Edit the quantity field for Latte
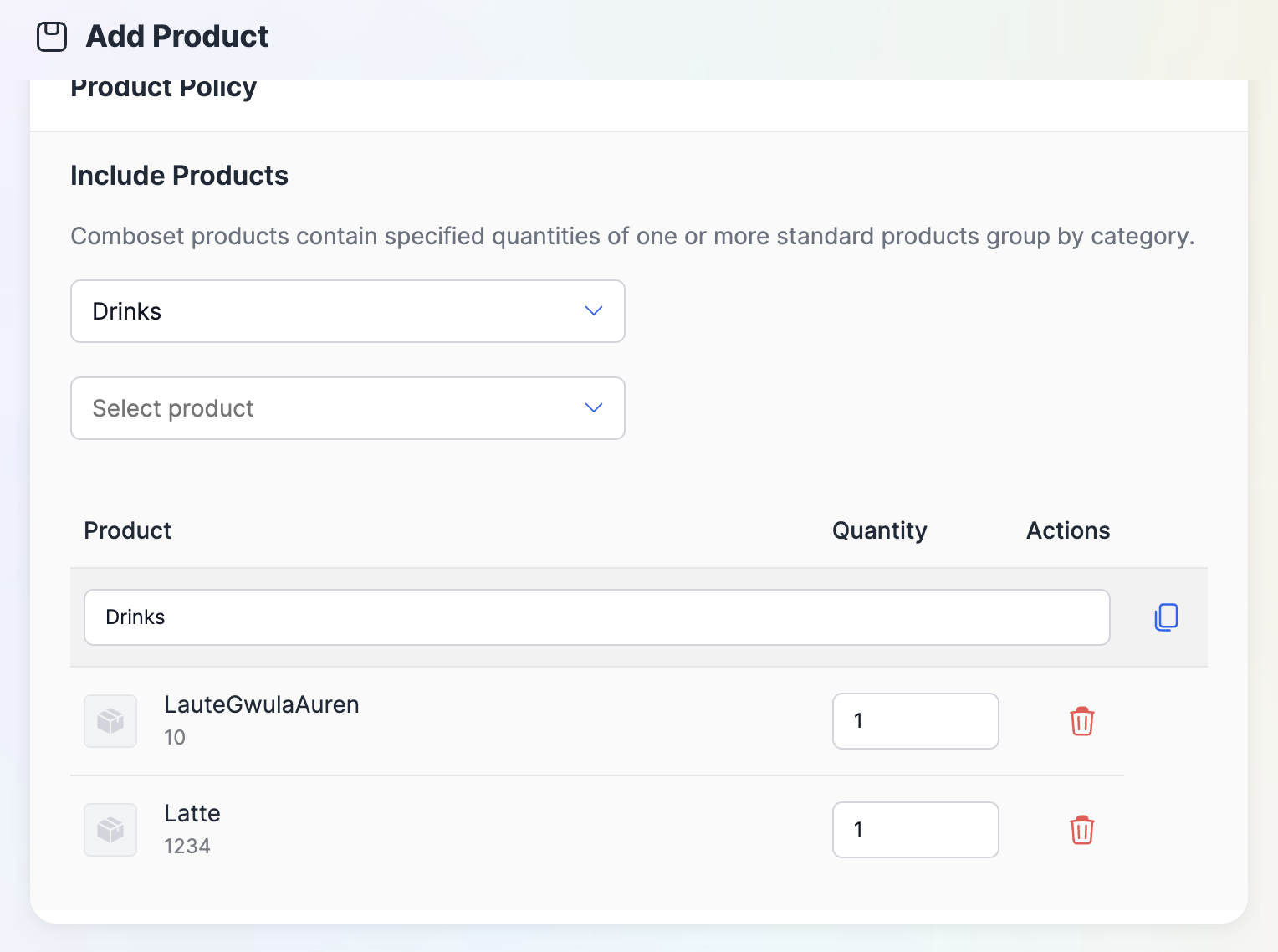This screenshot has height=952, width=1278. pyautogui.click(x=916, y=830)
